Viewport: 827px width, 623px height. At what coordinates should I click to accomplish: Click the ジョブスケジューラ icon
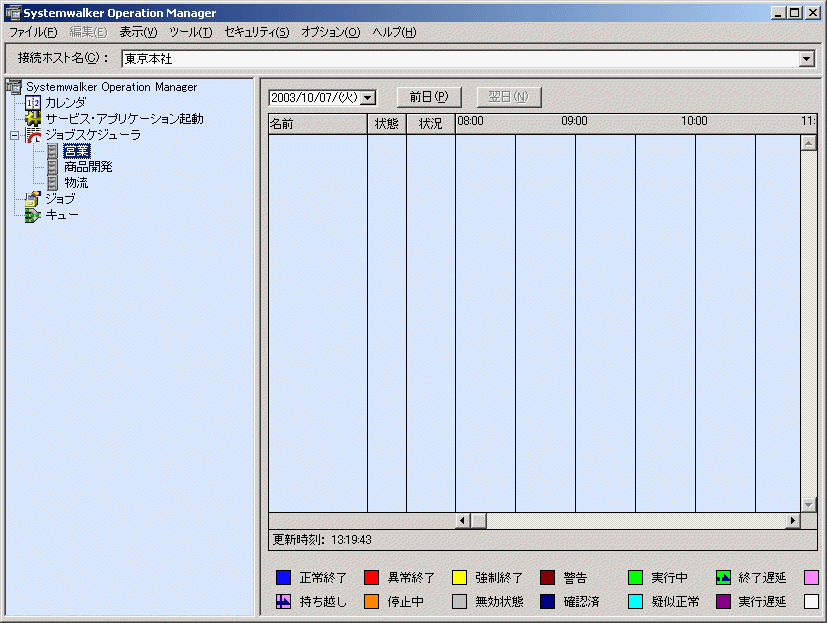(33, 135)
